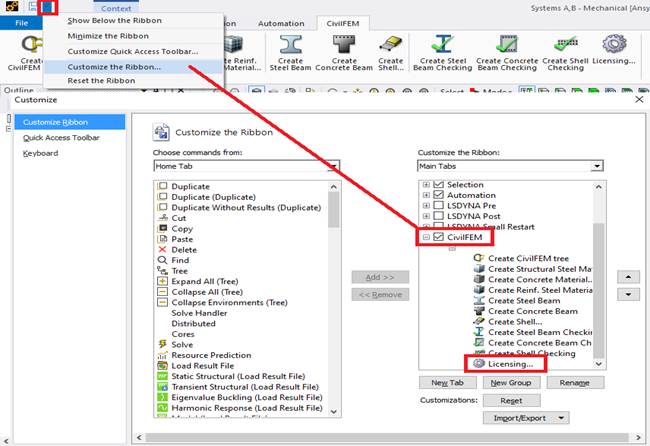This screenshot has width=650, height=446.
Task: Collapse the CivilFEM tree node
Action: [x=426, y=237]
